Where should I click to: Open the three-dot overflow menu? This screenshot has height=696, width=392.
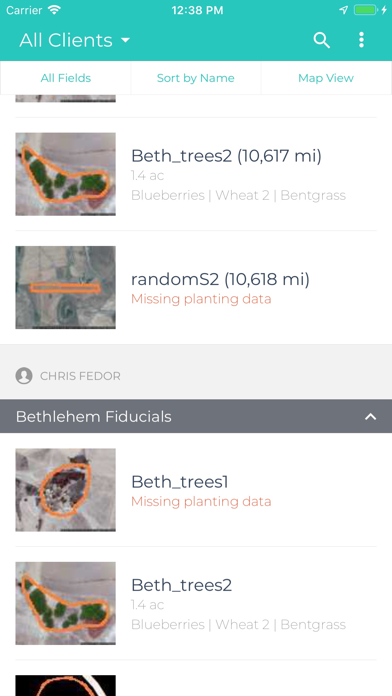[x=361, y=40]
